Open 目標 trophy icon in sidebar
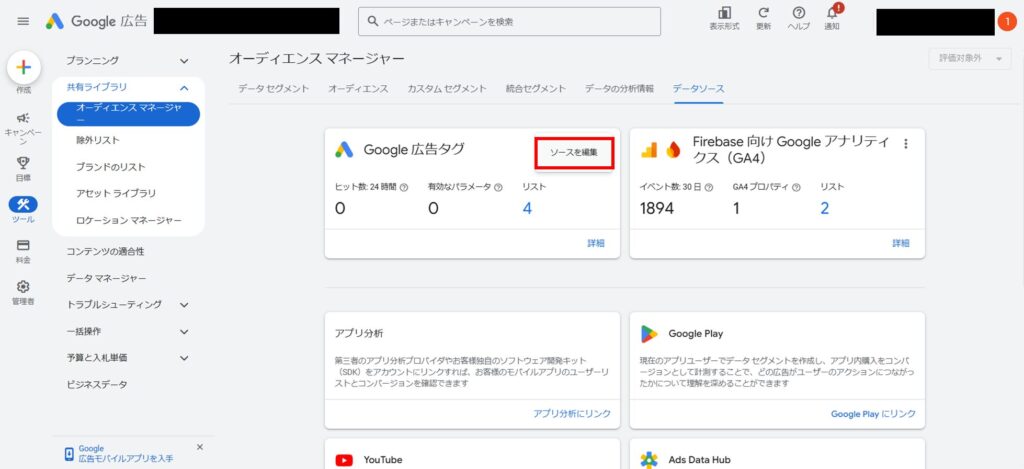 pyautogui.click(x=23, y=163)
